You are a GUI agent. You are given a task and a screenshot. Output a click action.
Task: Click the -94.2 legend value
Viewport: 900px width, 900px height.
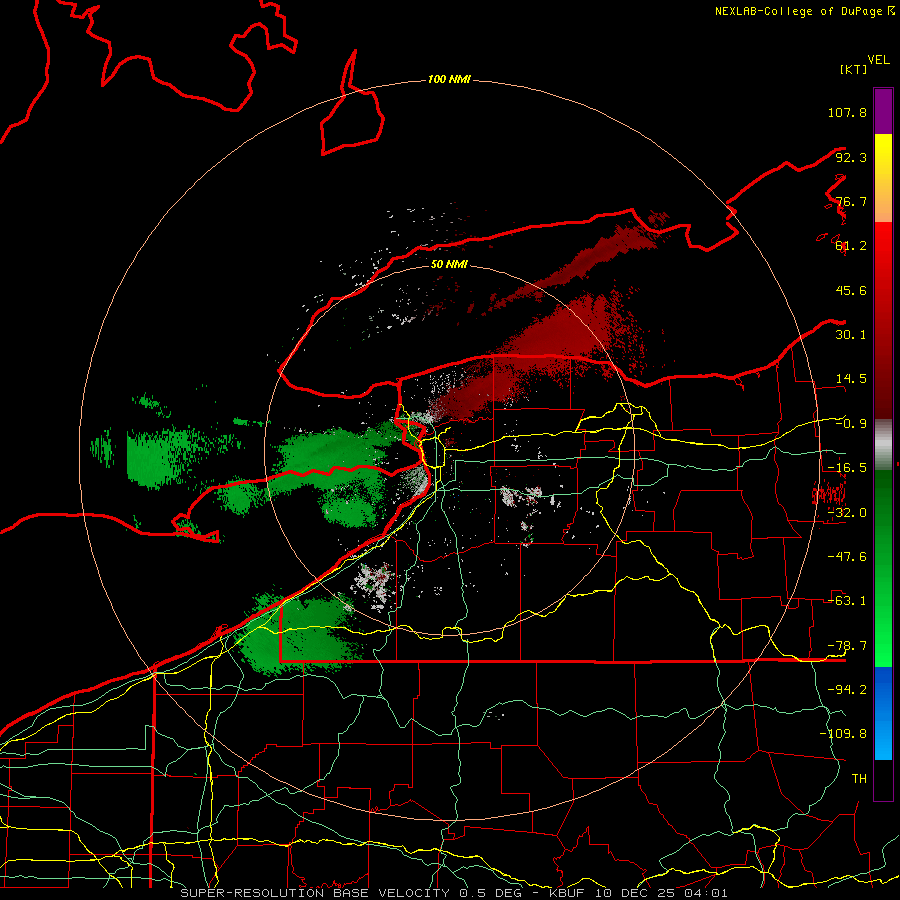click(x=847, y=690)
